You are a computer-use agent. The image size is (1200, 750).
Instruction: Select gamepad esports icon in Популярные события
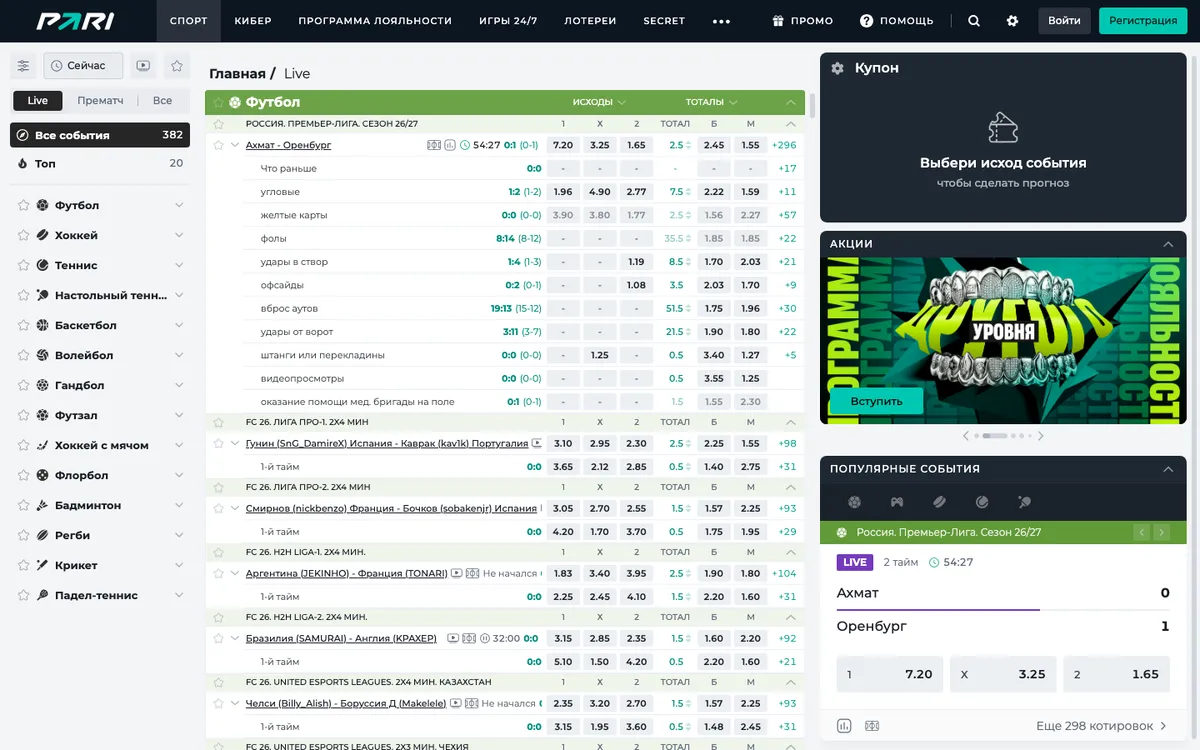tap(897, 502)
